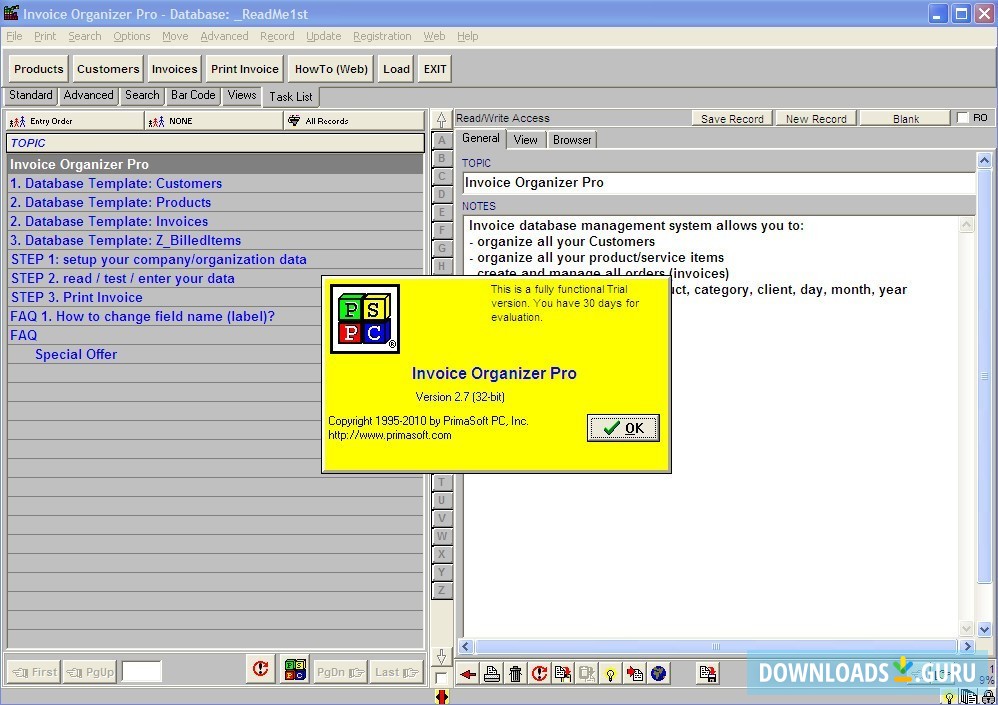Click OK in the about dialog
Screen dimensions: 998x705
623,428
